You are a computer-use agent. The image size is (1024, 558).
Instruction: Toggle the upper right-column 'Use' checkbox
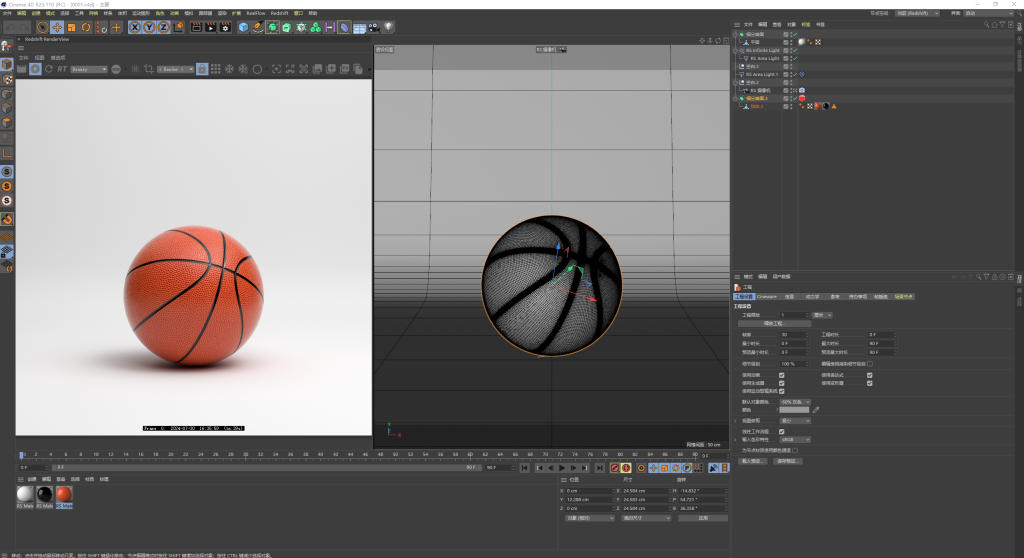coord(869,375)
